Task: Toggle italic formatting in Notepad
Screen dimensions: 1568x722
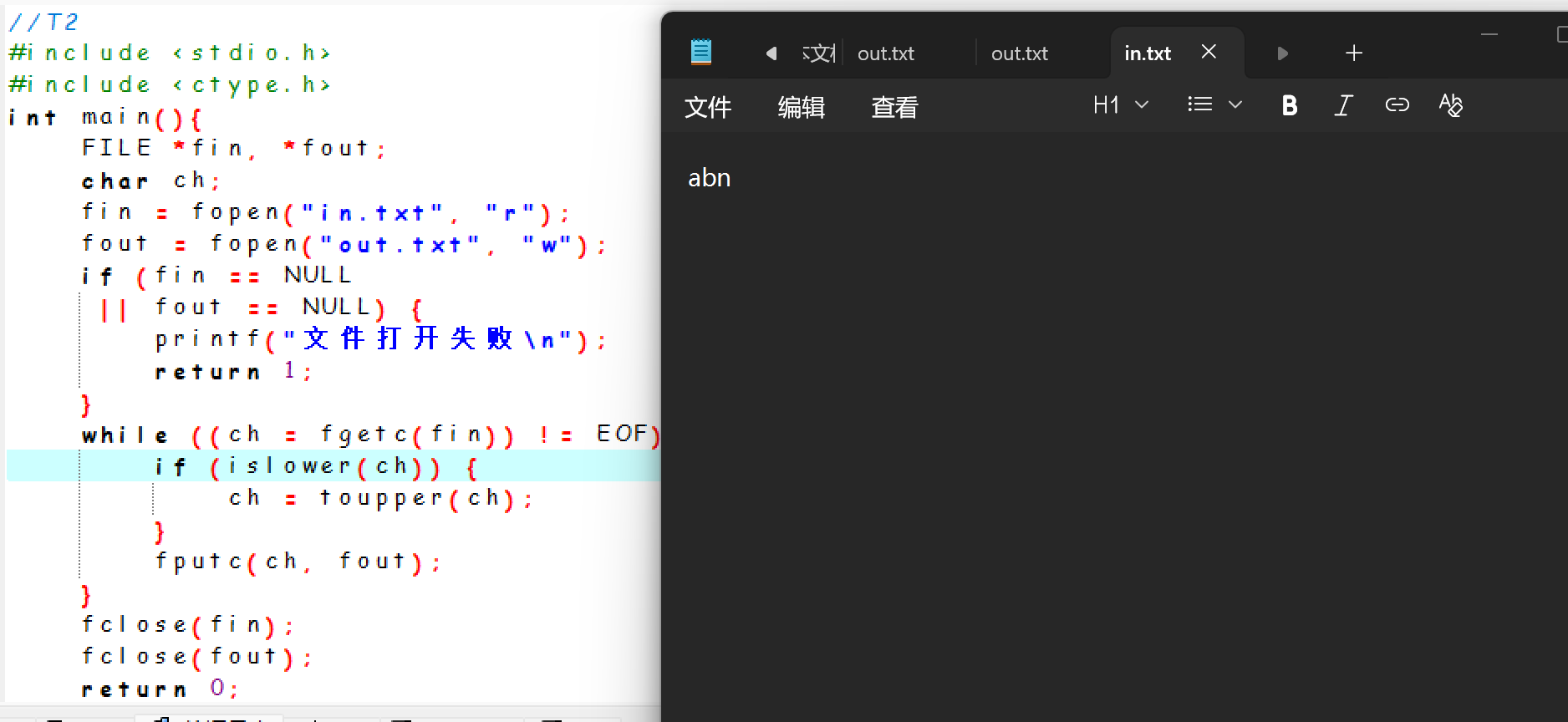Action: coord(1343,105)
